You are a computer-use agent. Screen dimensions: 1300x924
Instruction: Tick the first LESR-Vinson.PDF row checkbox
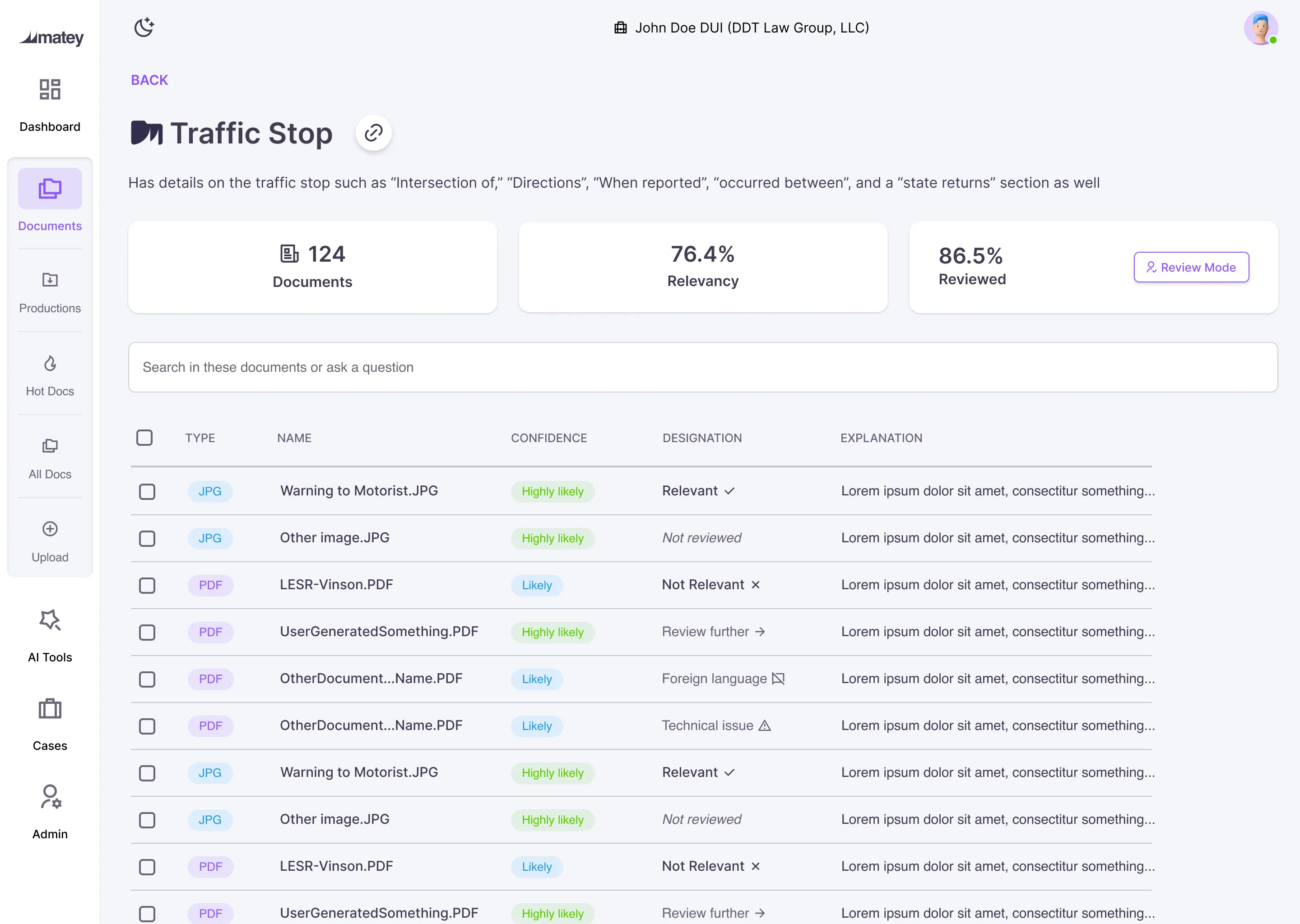pos(147,586)
